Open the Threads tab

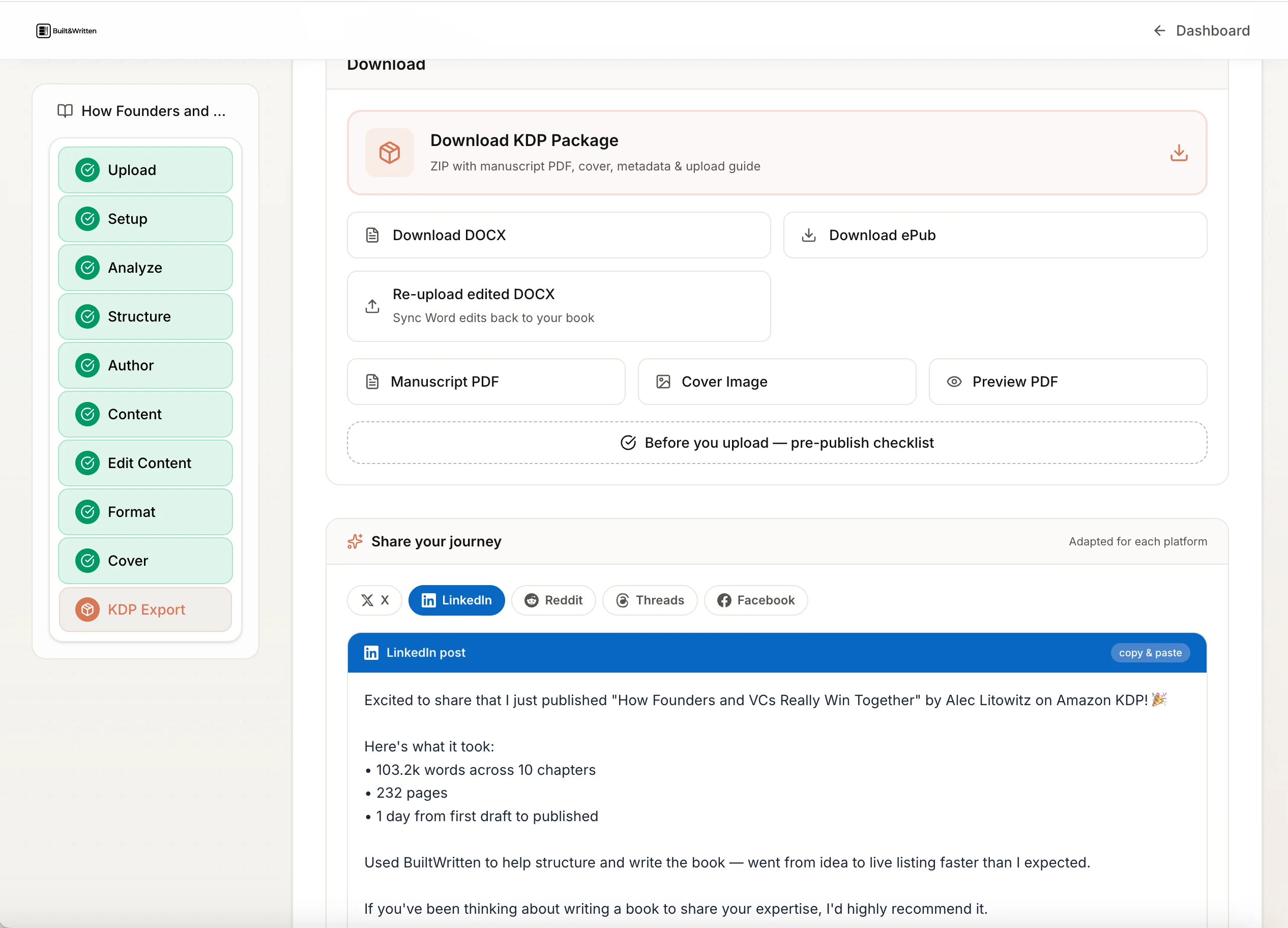coord(650,600)
